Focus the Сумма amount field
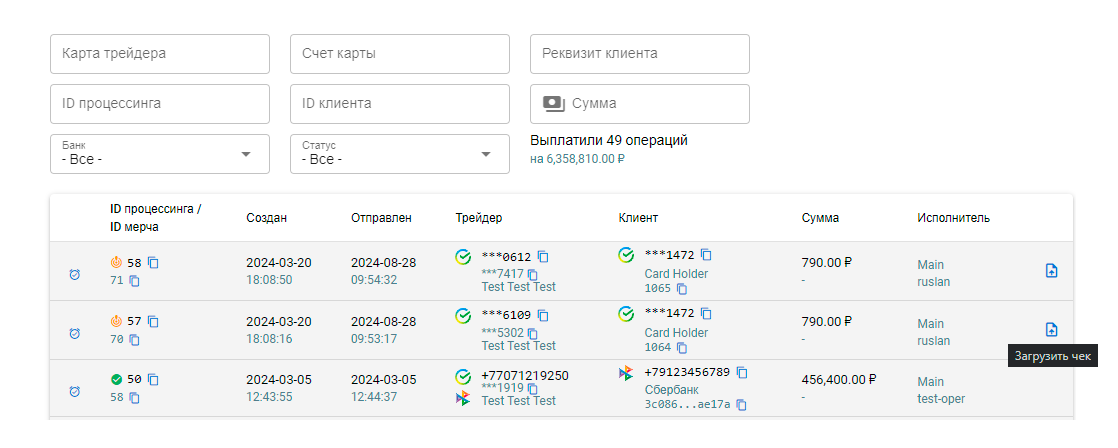Screen dimensions: 1118x448 point(655,104)
